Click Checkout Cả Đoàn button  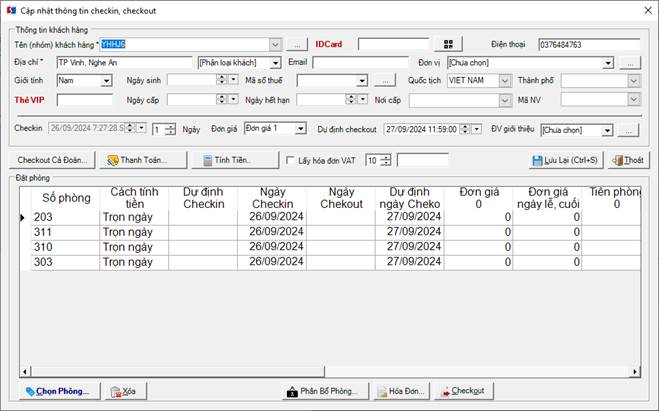(x=52, y=160)
